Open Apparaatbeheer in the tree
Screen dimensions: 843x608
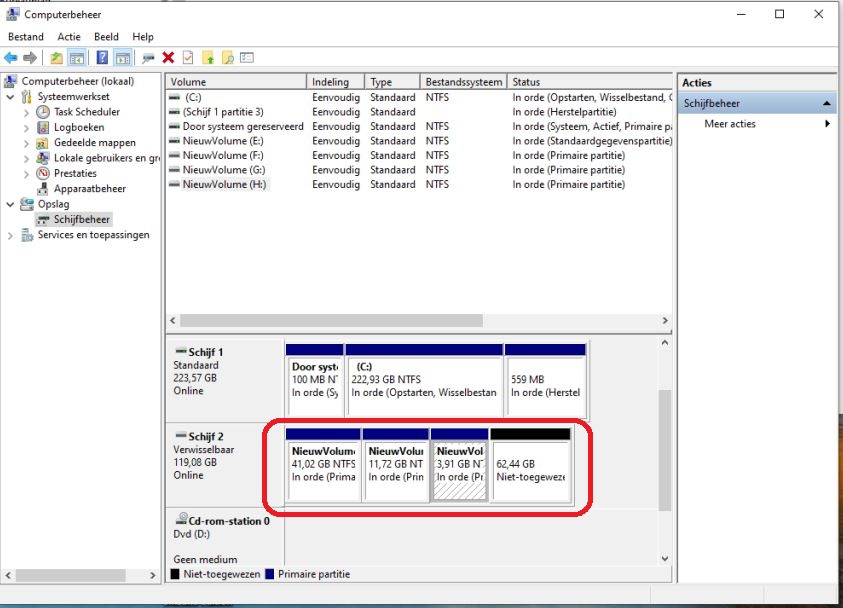pos(89,188)
